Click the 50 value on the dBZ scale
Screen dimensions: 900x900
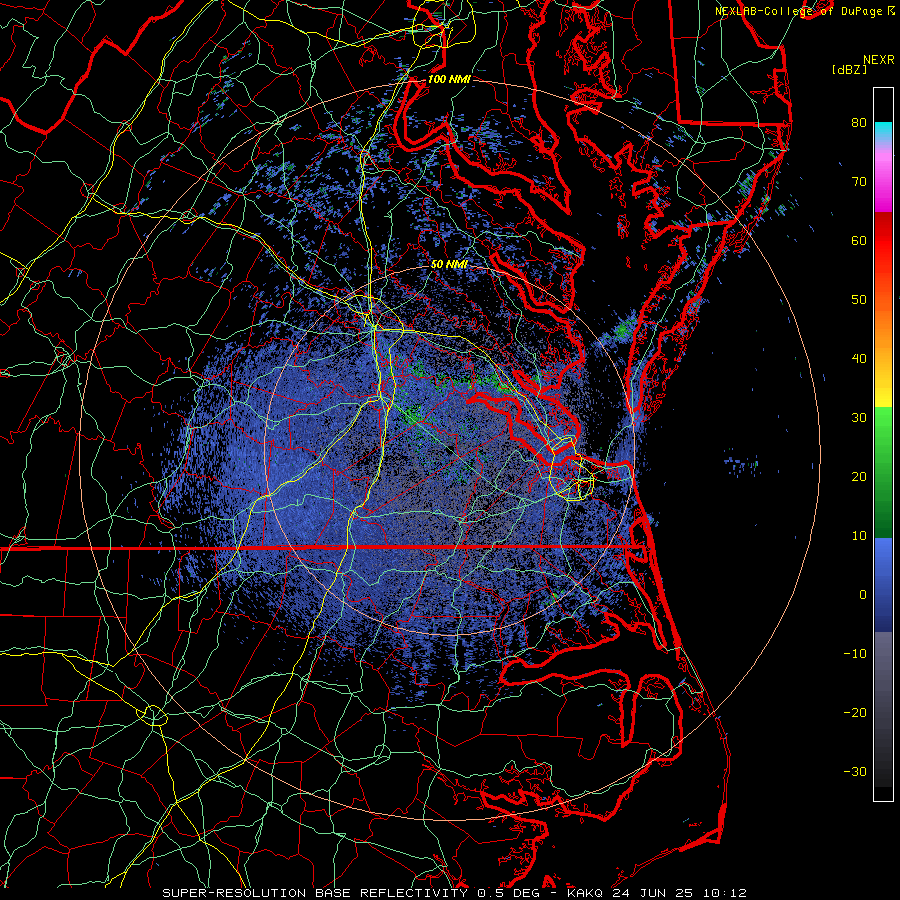click(859, 300)
